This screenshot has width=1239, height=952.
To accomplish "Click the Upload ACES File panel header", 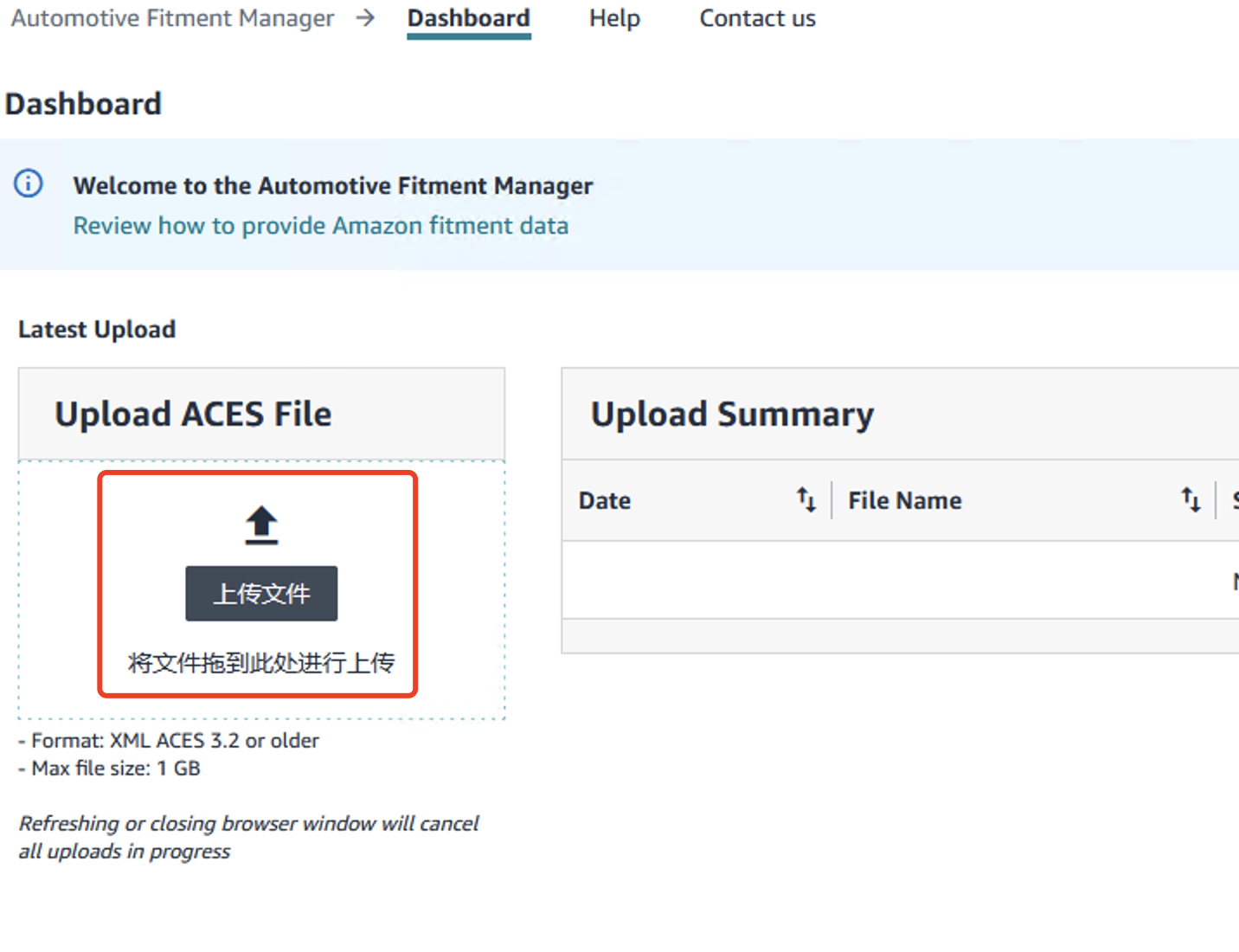I will (193, 415).
